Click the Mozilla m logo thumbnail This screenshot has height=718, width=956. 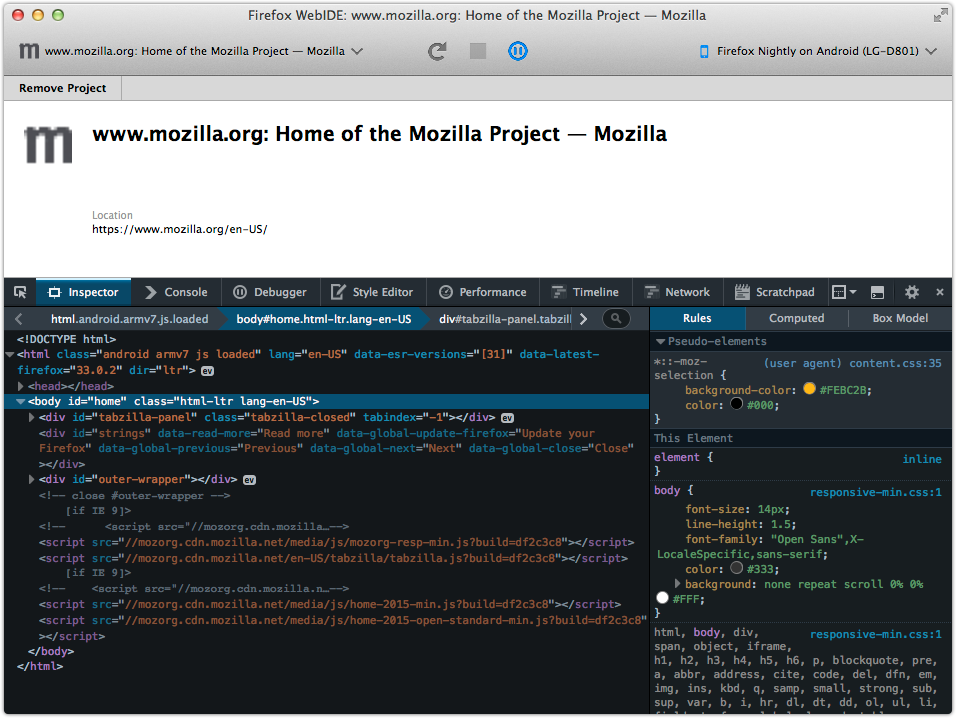48,144
